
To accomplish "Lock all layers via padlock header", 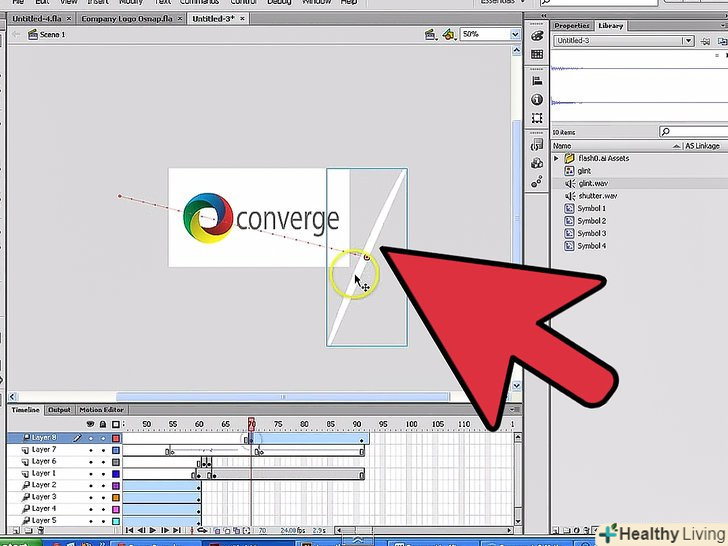I will coord(103,424).
